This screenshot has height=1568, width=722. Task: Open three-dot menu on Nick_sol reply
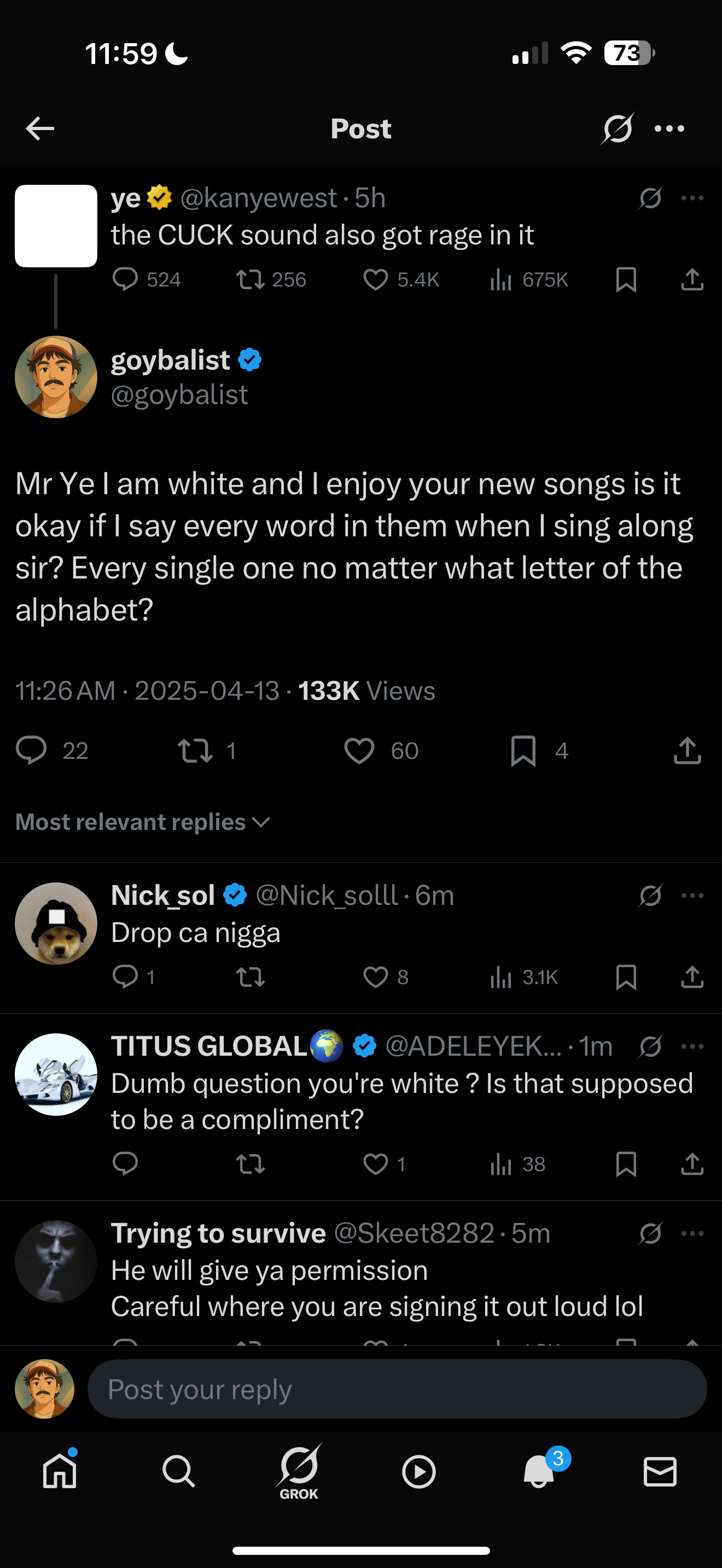pyautogui.click(x=692, y=896)
